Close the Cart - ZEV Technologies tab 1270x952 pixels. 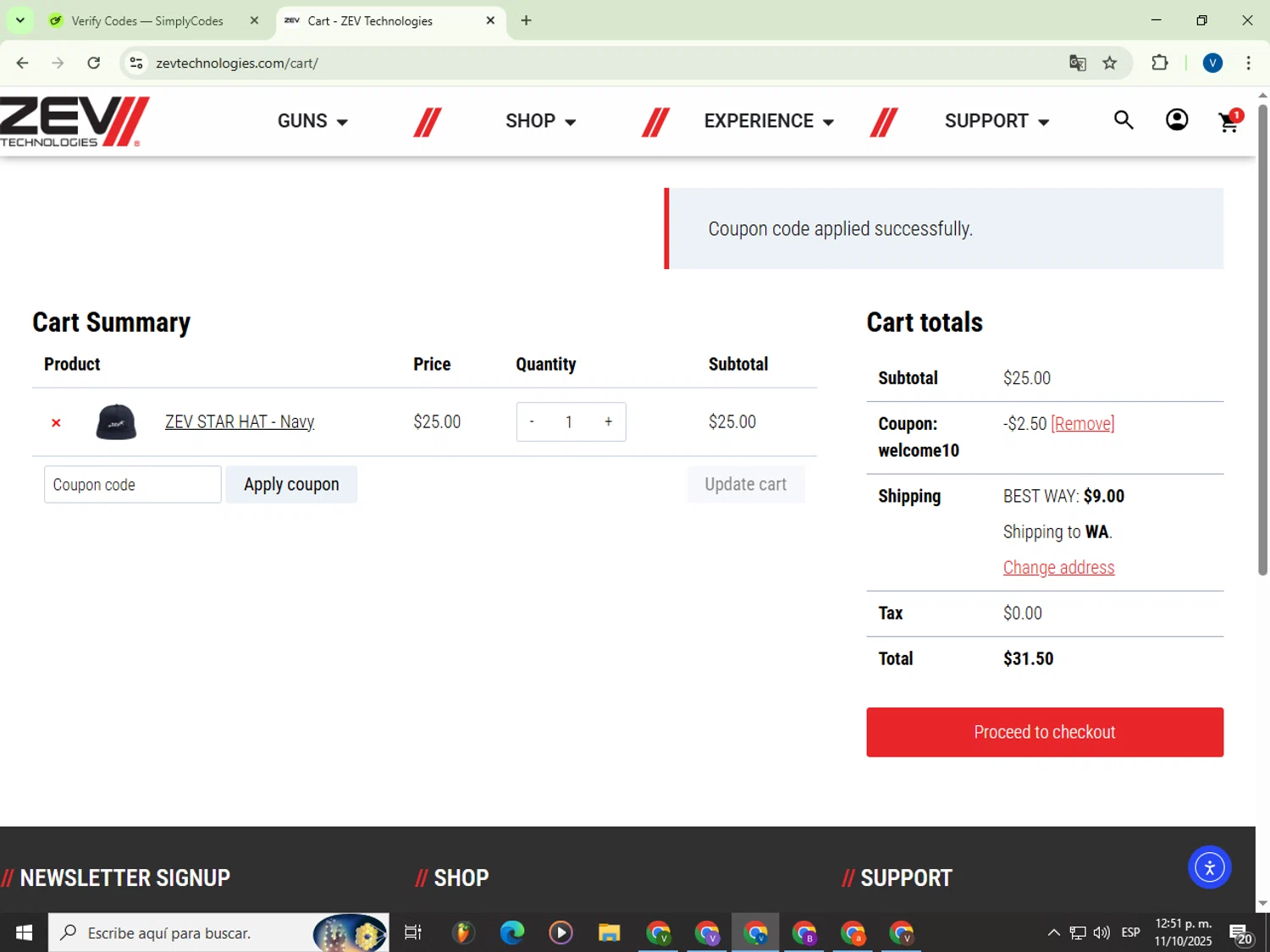(490, 20)
